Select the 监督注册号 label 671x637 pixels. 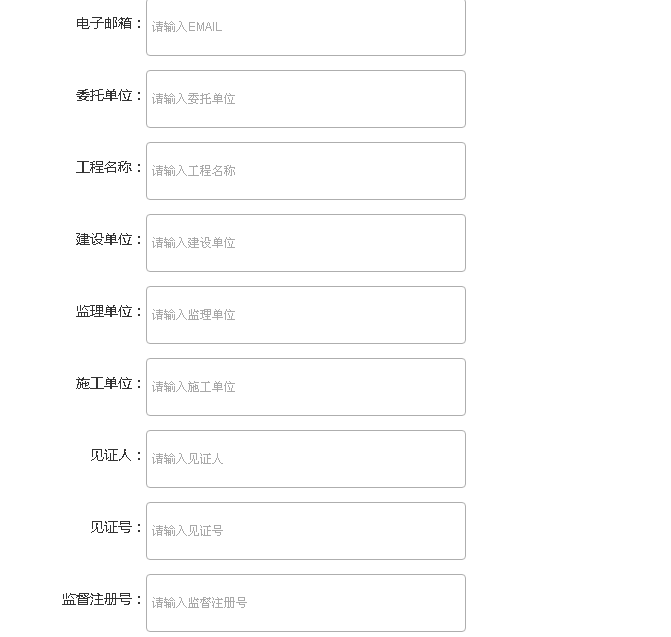pos(97,600)
